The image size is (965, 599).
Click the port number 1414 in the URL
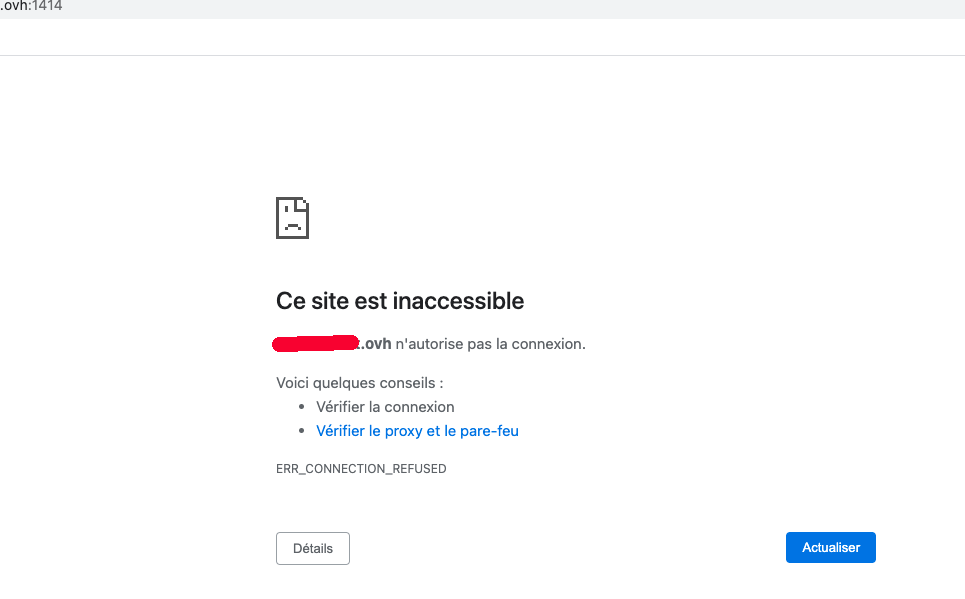47,6
